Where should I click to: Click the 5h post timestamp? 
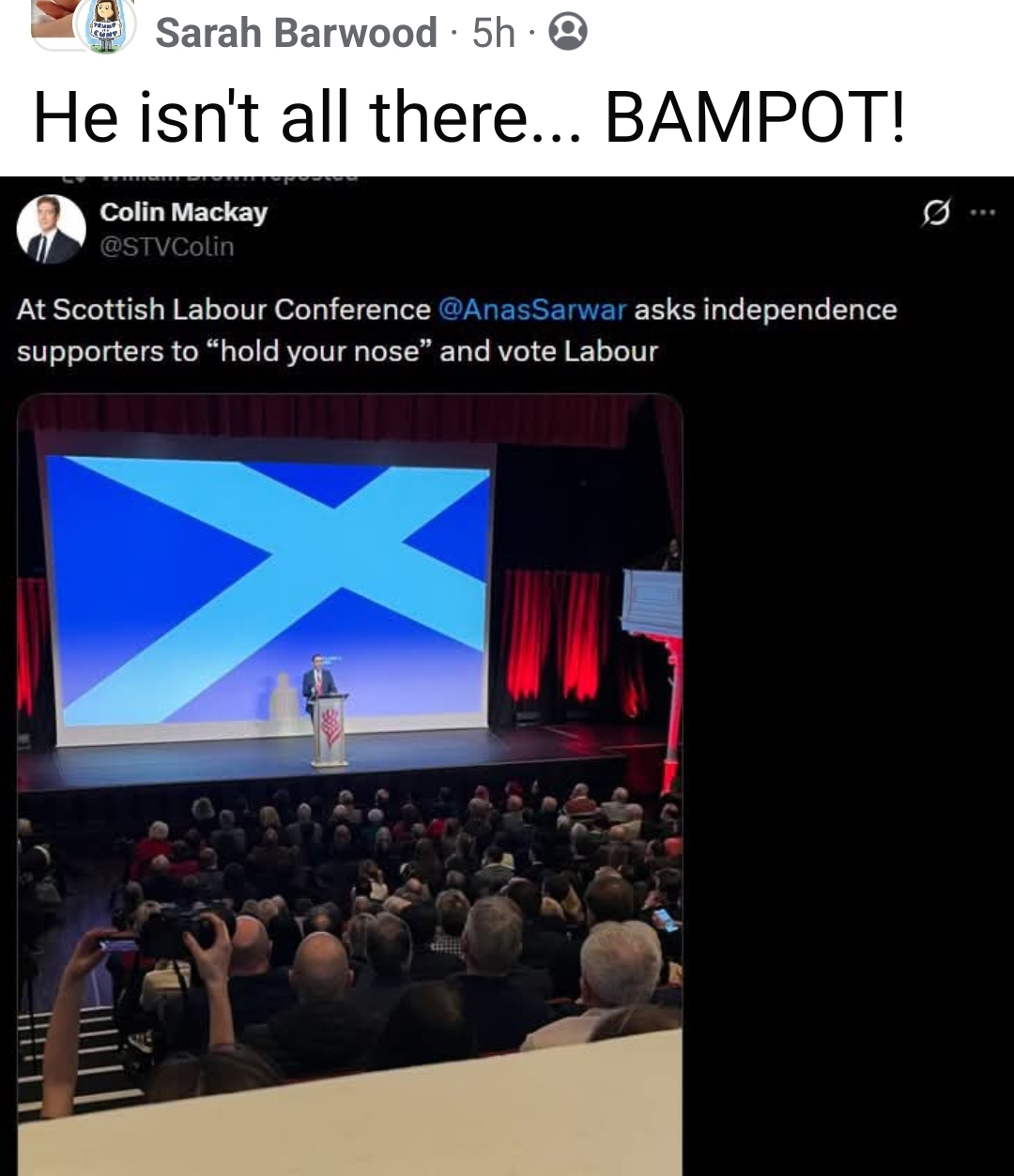(x=494, y=33)
